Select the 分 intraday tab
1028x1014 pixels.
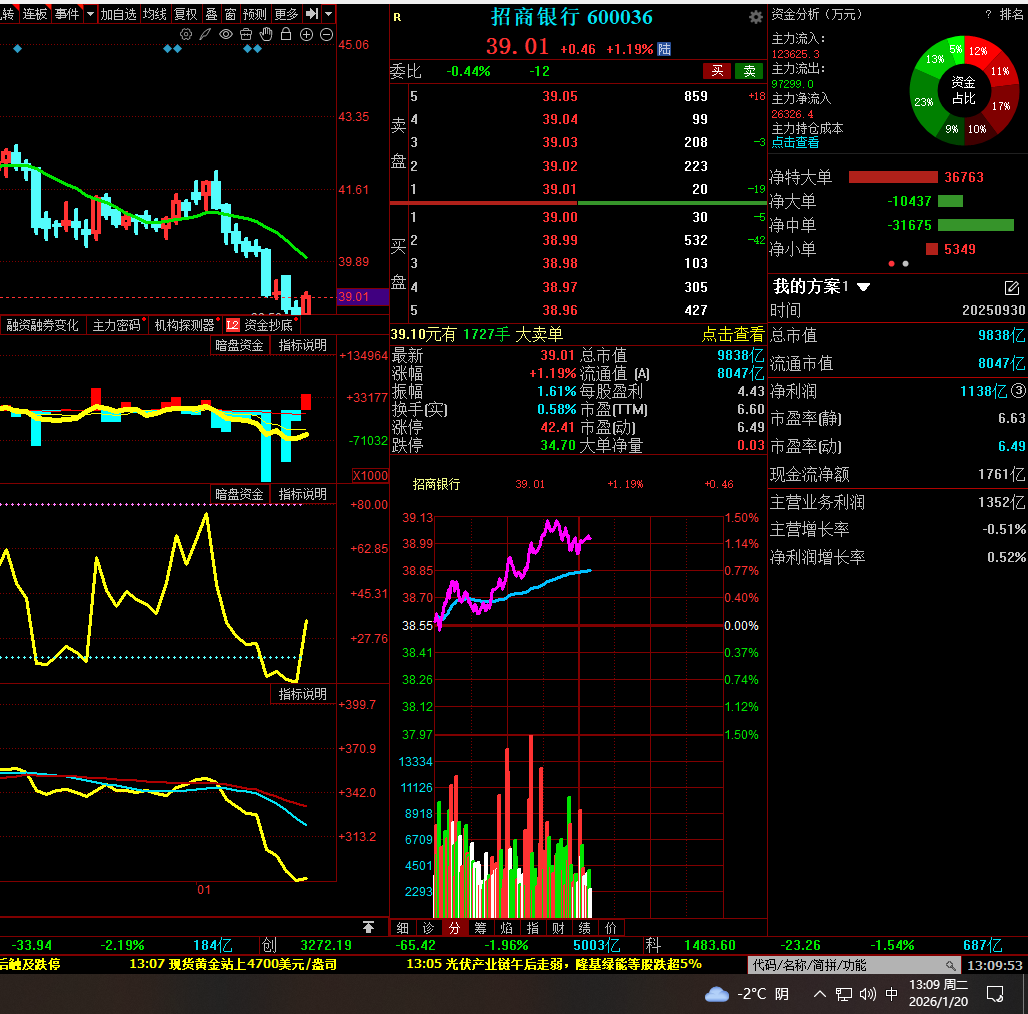pyautogui.click(x=454, y=927)
